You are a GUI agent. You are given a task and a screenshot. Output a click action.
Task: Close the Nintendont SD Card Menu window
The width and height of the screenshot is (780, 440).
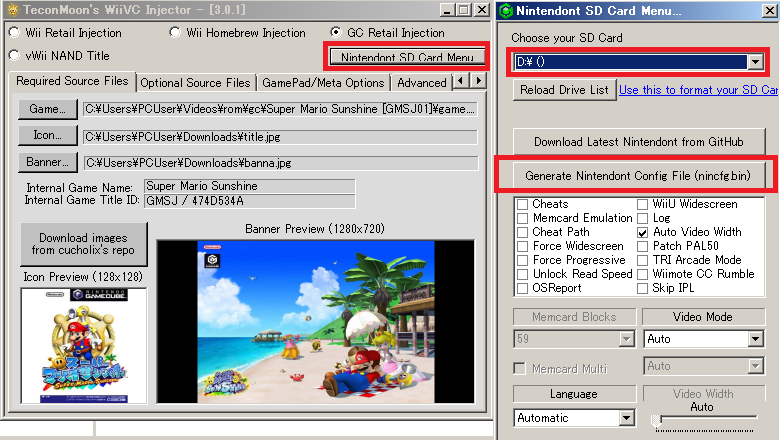tap(770, 10)
